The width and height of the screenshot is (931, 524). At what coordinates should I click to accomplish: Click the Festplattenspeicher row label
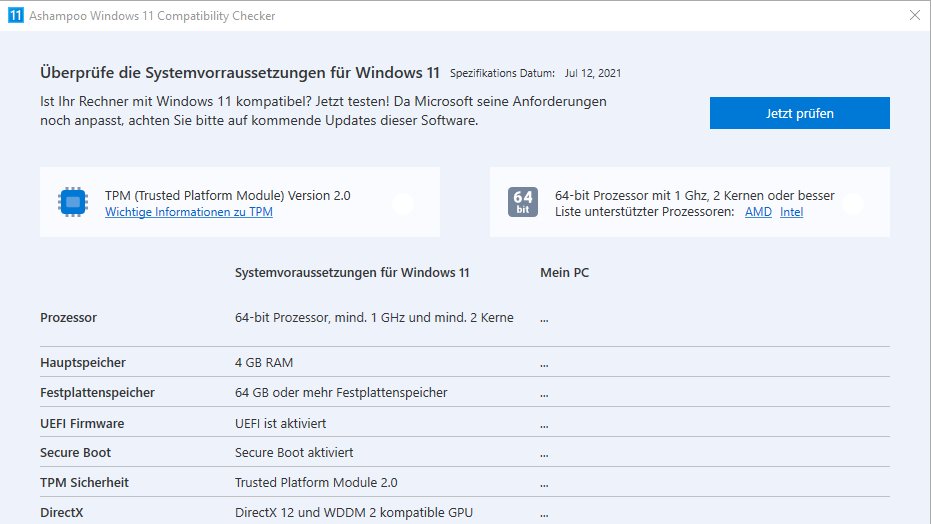pos(97,393)
